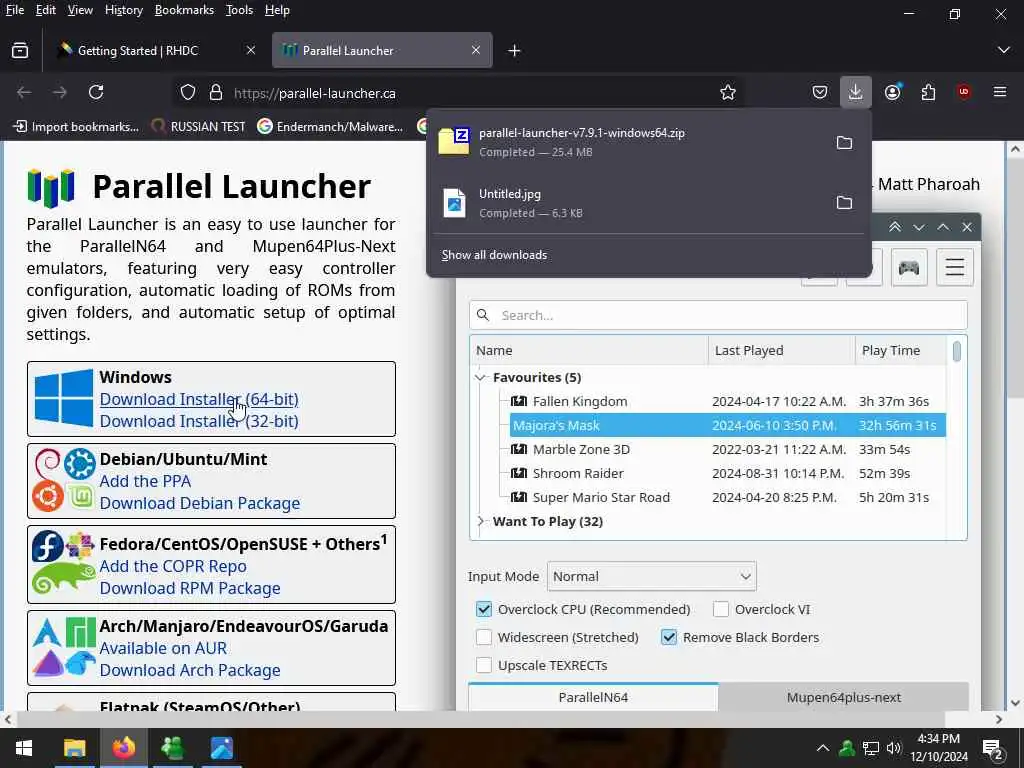Open the Help menu

[277, 10]
